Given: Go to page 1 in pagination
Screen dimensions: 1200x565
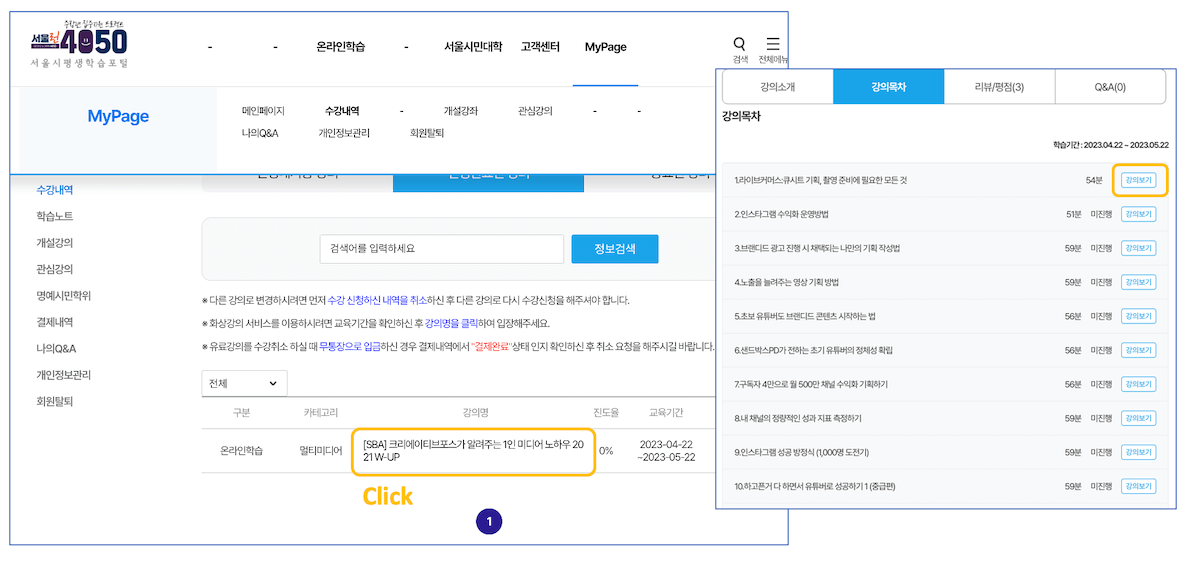Looking at the screenshot, I should tap(489, 521).
